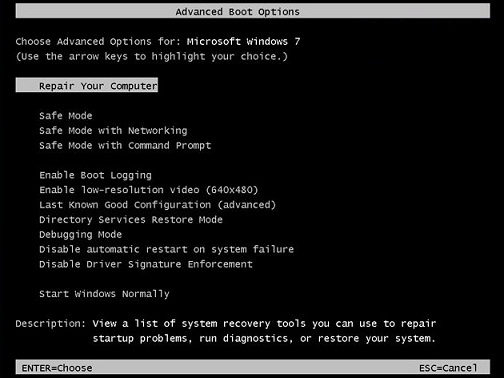Click the ESC=Cancel hint in footer
The image size is (504, 378).
[448, 368]
